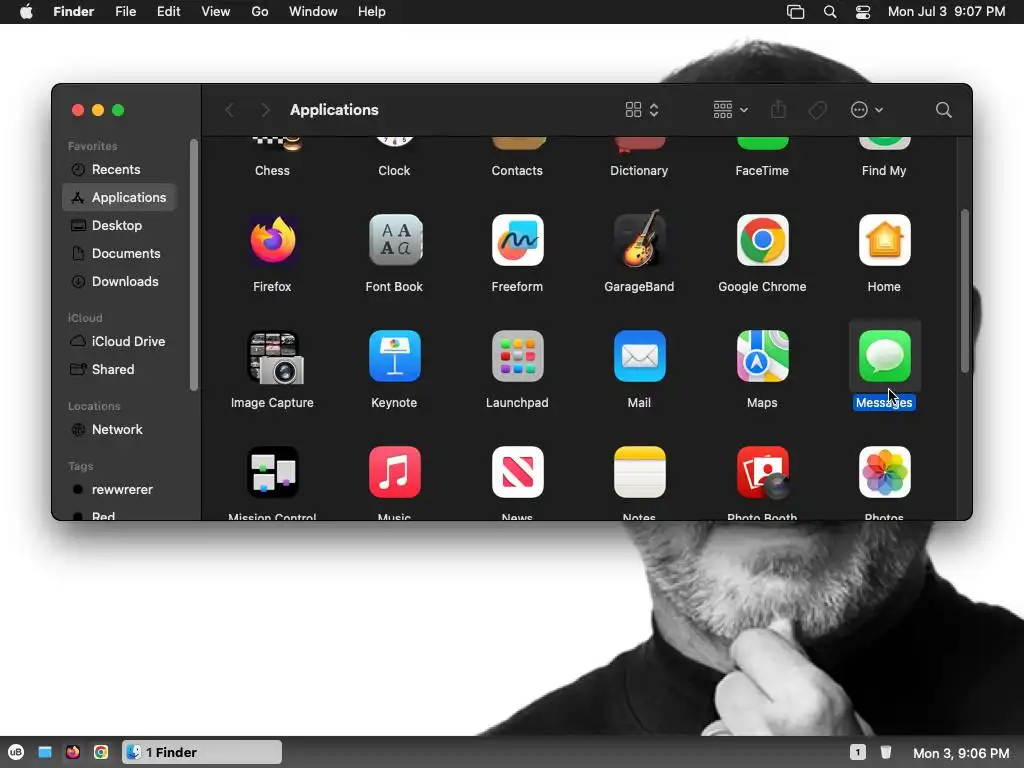The image size is (1024, 768).
Task: Open Control Center in menu bar
Action: pos(863,12)
